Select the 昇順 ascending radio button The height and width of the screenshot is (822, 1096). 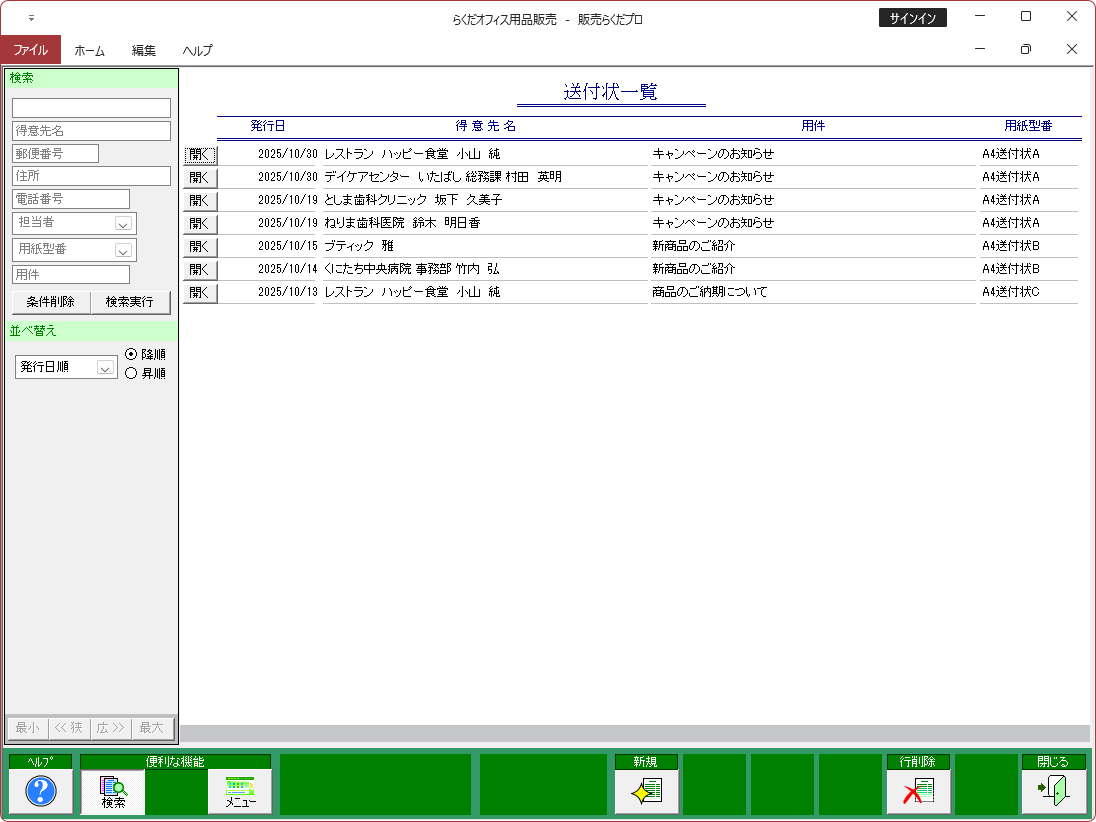(x=132, y=373)
